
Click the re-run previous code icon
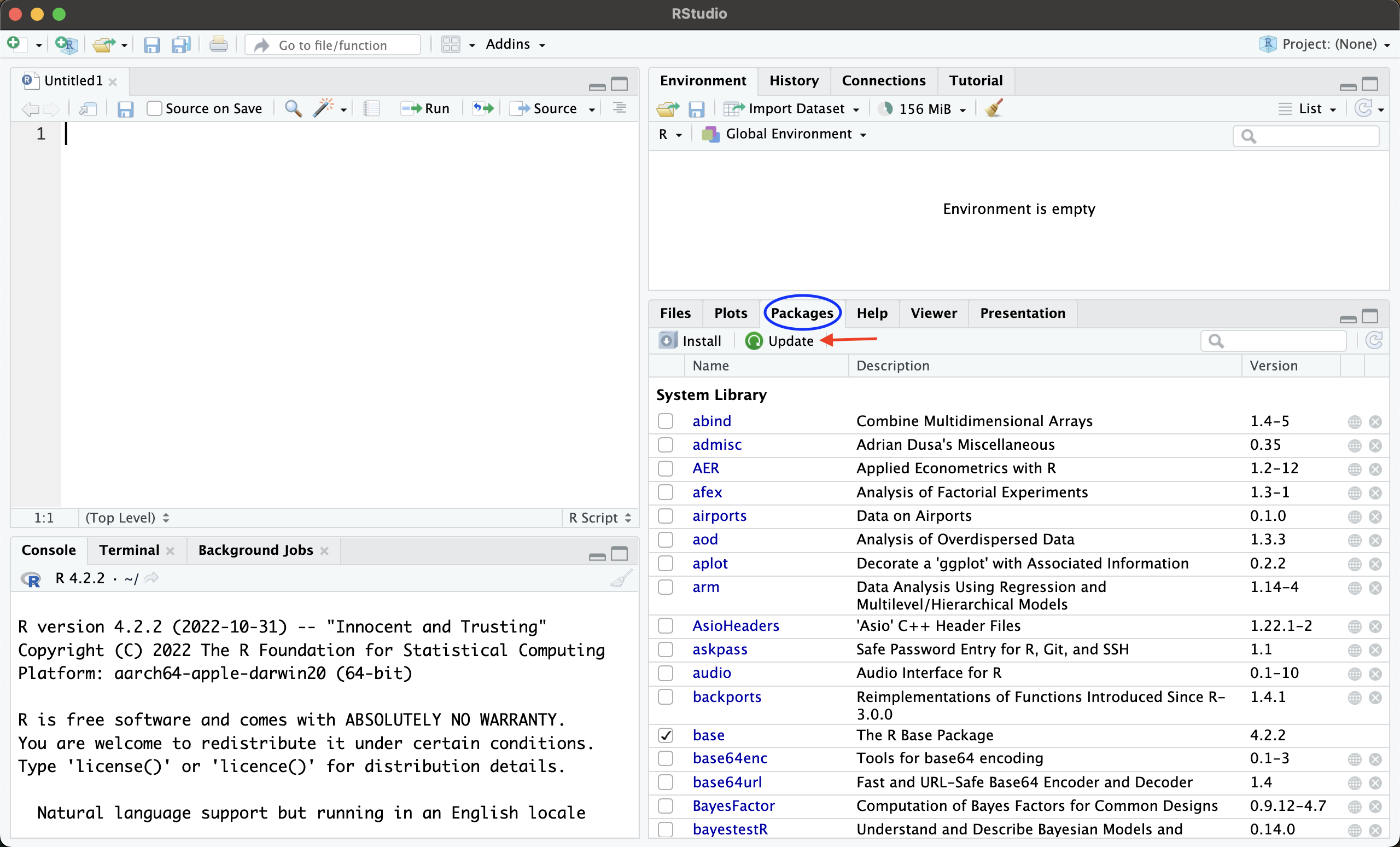[x=483, y=108]
